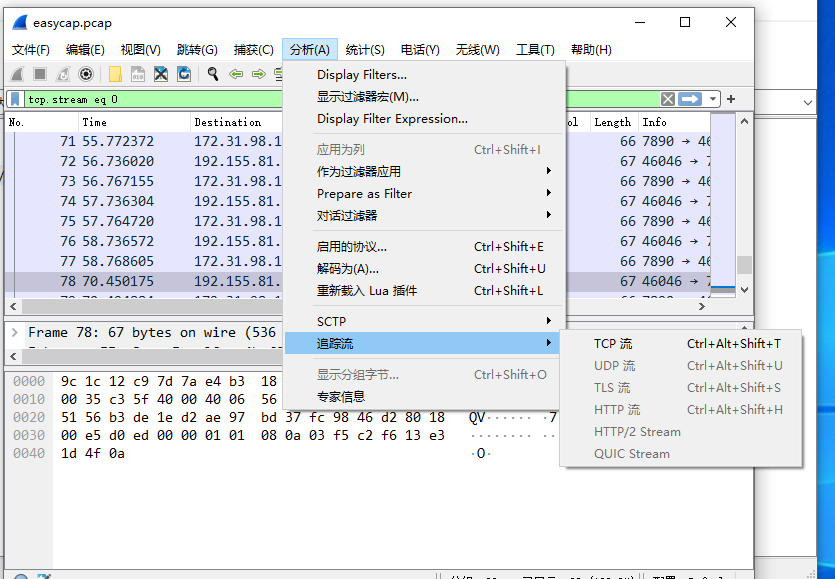835x579 pixels.
Task: Click the packet list horizontal scroll right arrow
Action: [x=702, y=306]
